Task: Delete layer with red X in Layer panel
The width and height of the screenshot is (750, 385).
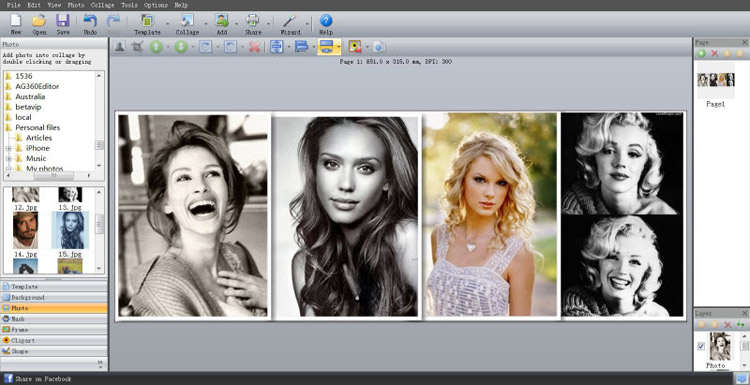Action: [x=728, y=325]
